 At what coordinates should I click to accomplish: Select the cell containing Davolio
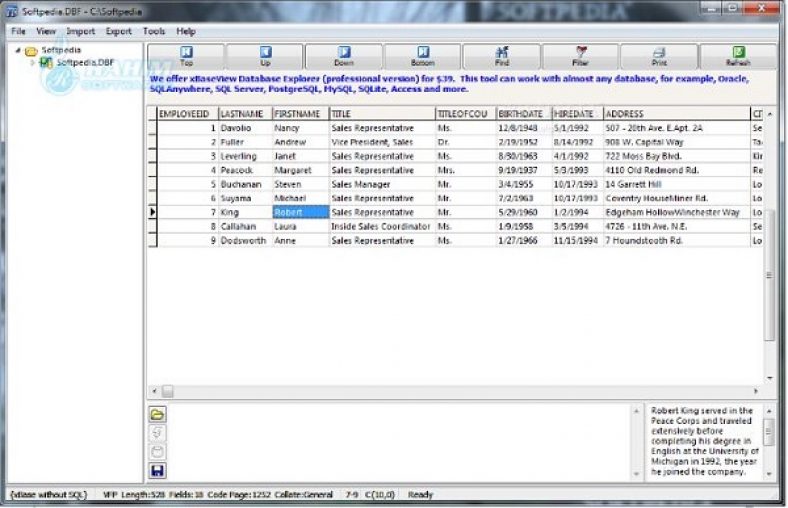245,128
